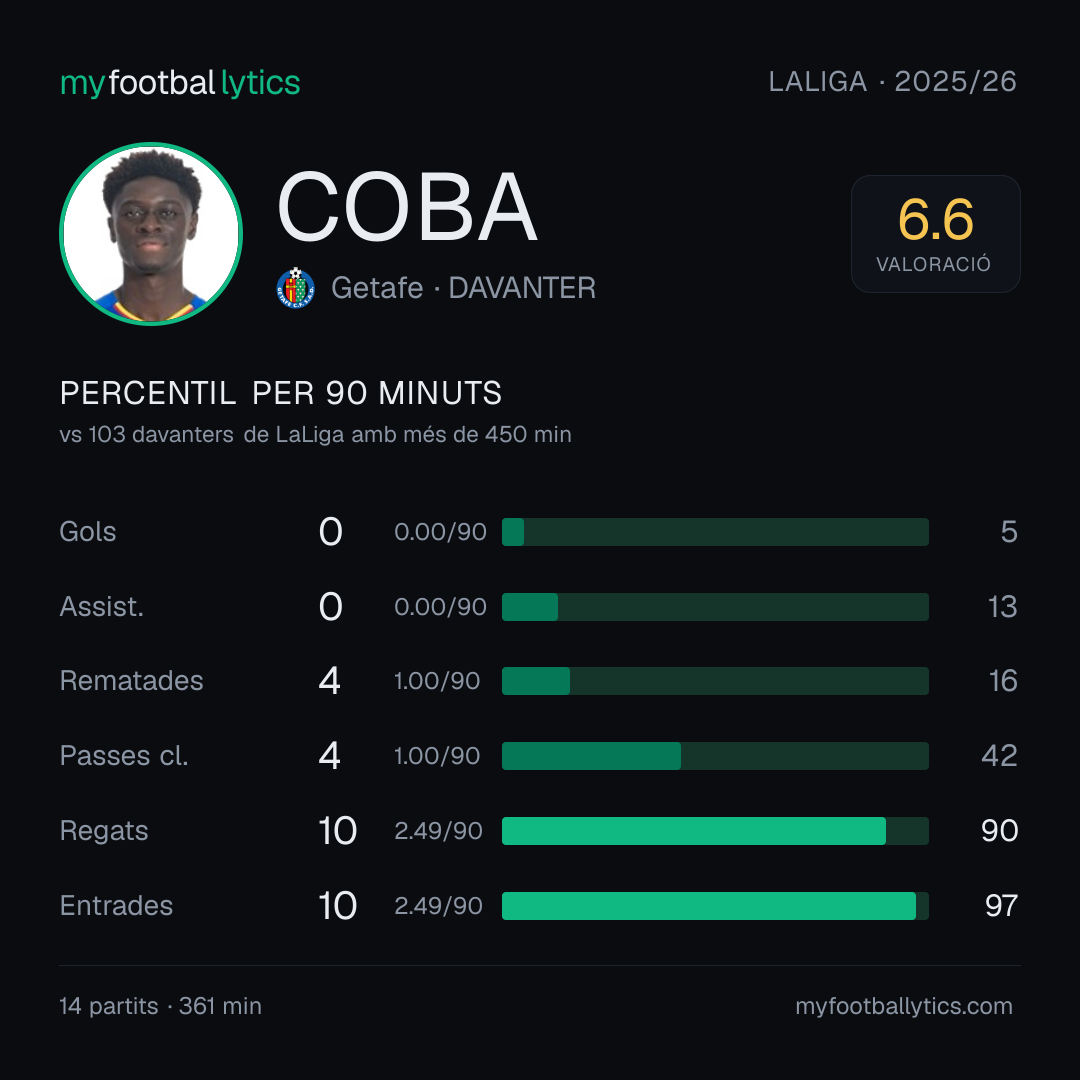This screenshot has width=1080, height=1080.
Task: Click the 2.49/90 rate beside Entrades
Action: pyautogui.click(x=438, y=906)
